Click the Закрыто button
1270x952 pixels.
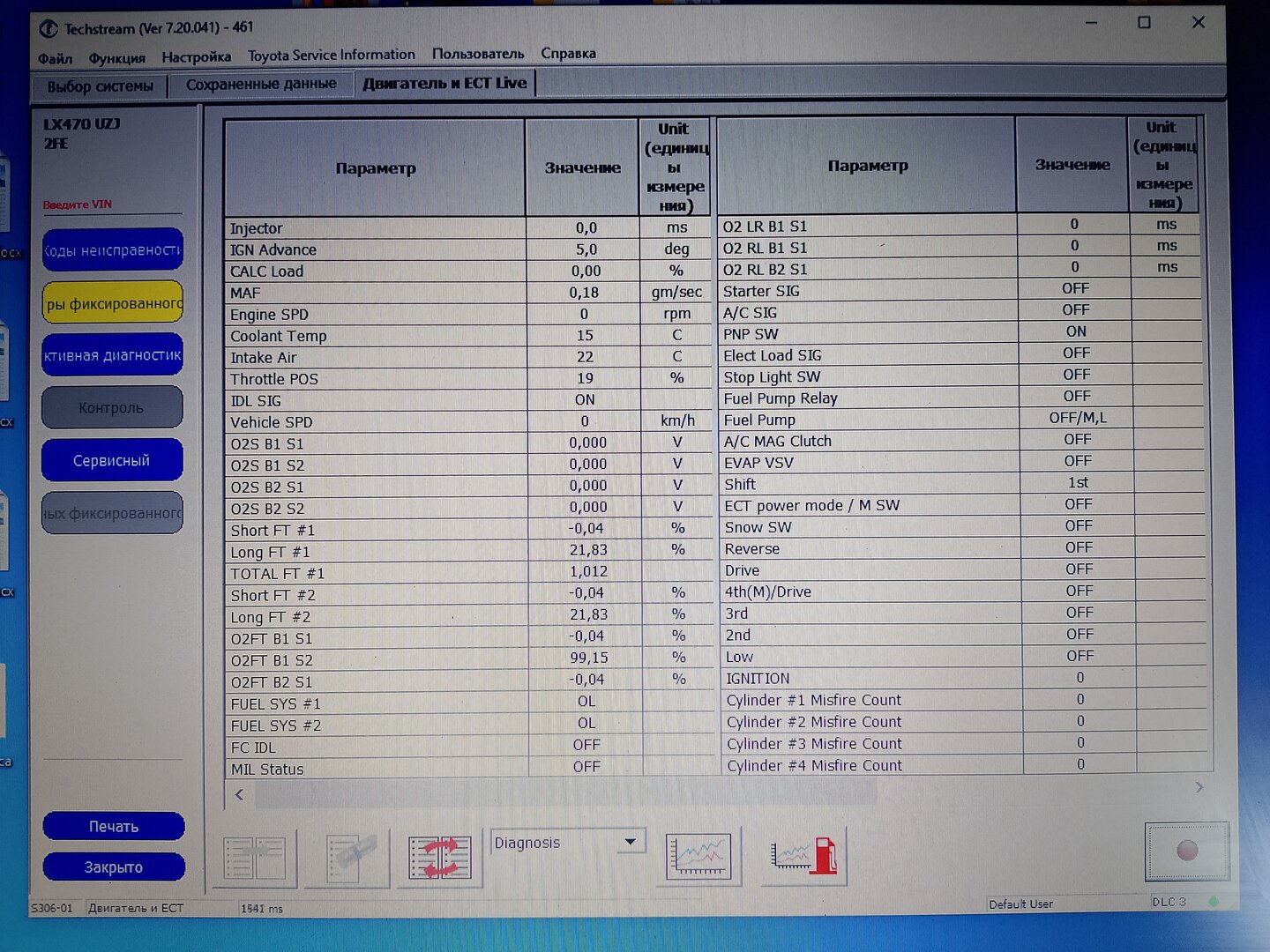coord(114,866)
